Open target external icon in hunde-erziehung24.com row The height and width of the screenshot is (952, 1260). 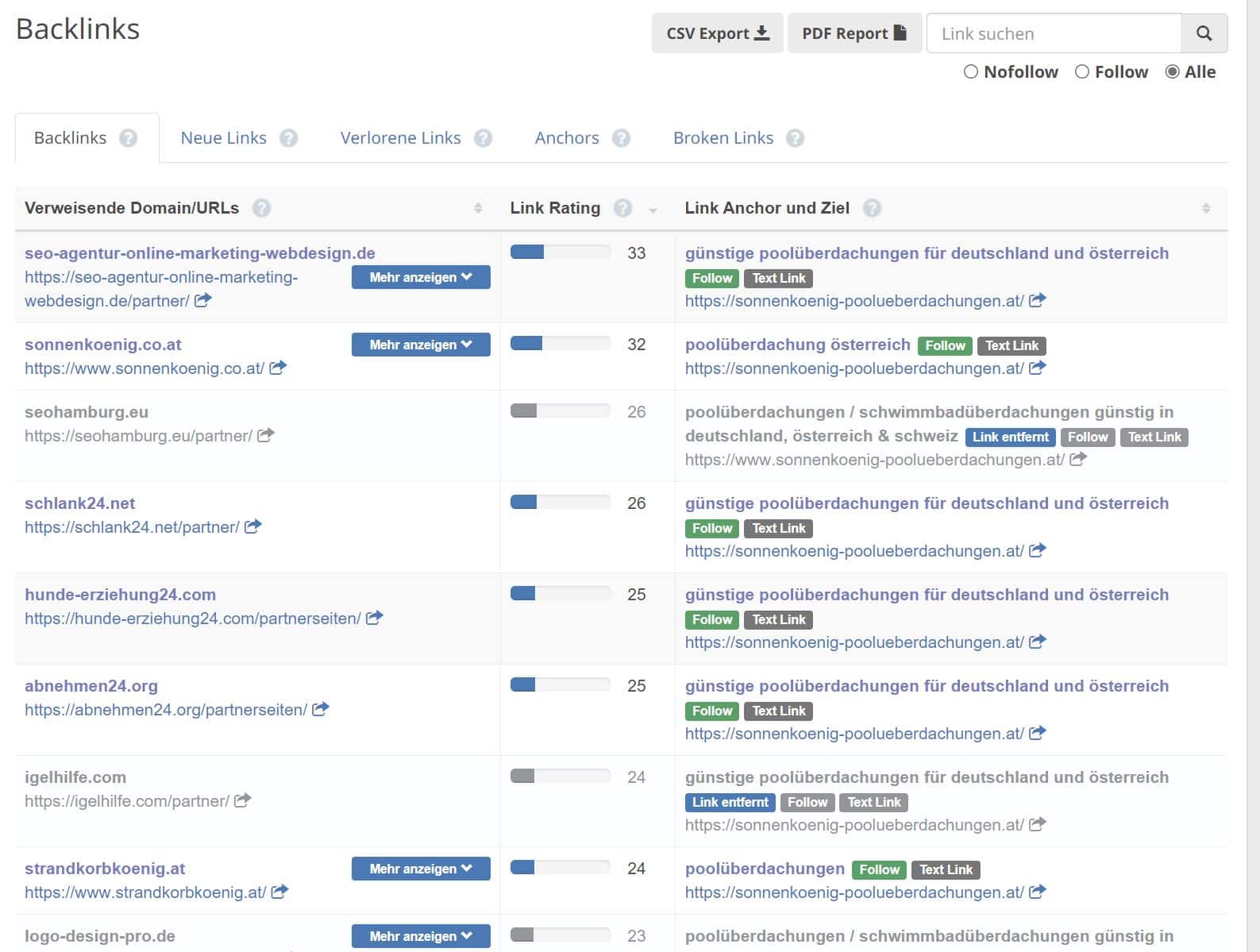click(1038, 642)
